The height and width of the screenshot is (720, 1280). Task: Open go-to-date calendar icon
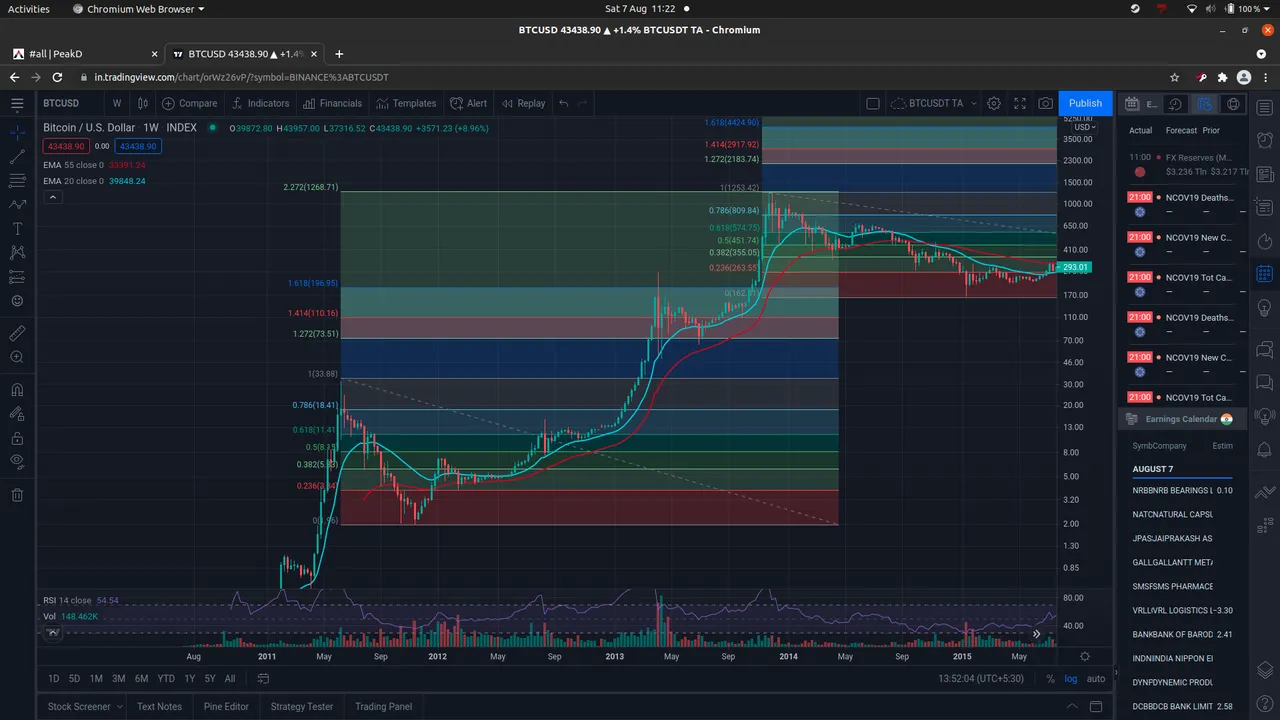pos(263,678)
